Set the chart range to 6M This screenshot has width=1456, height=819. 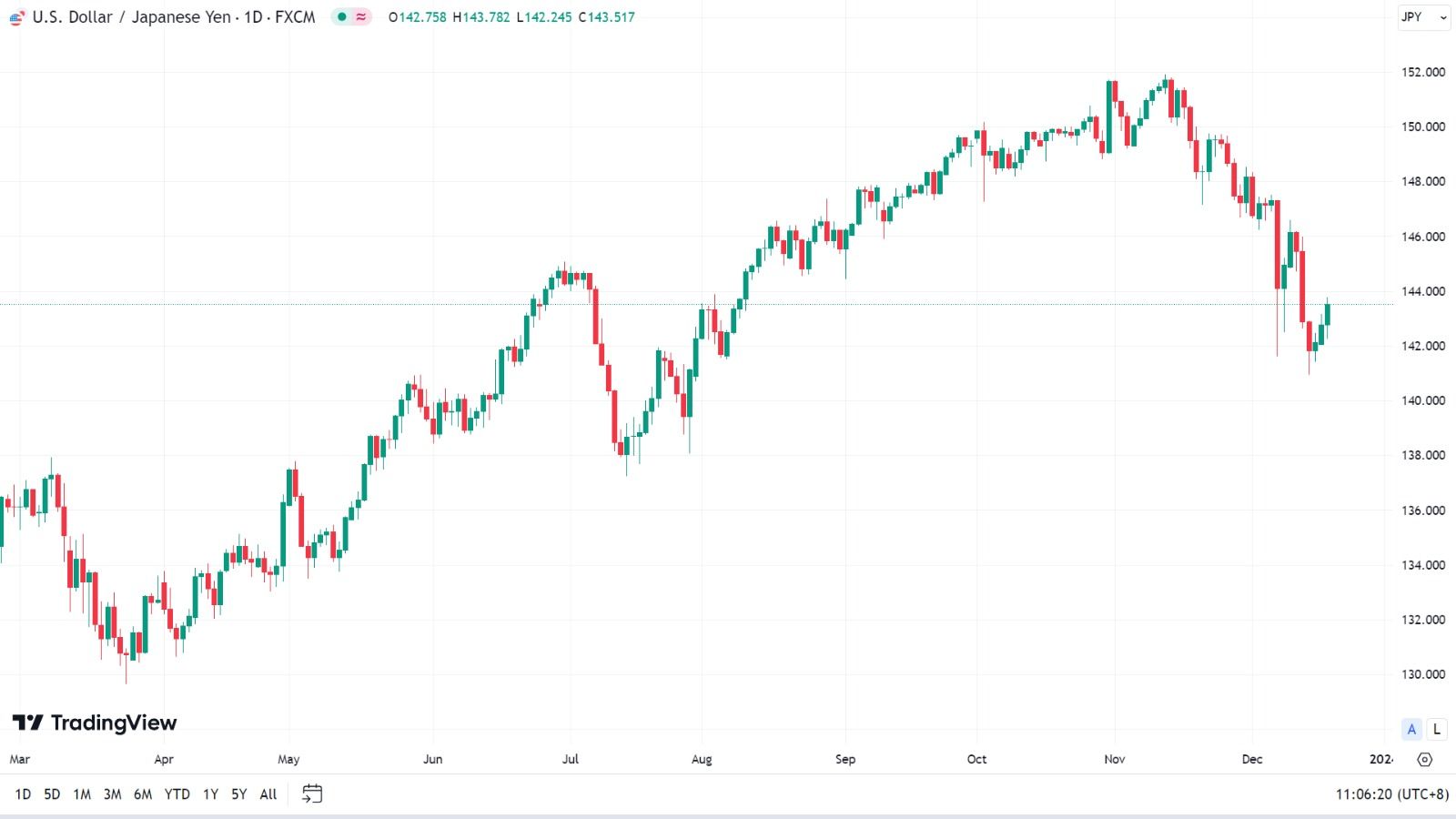143,794
